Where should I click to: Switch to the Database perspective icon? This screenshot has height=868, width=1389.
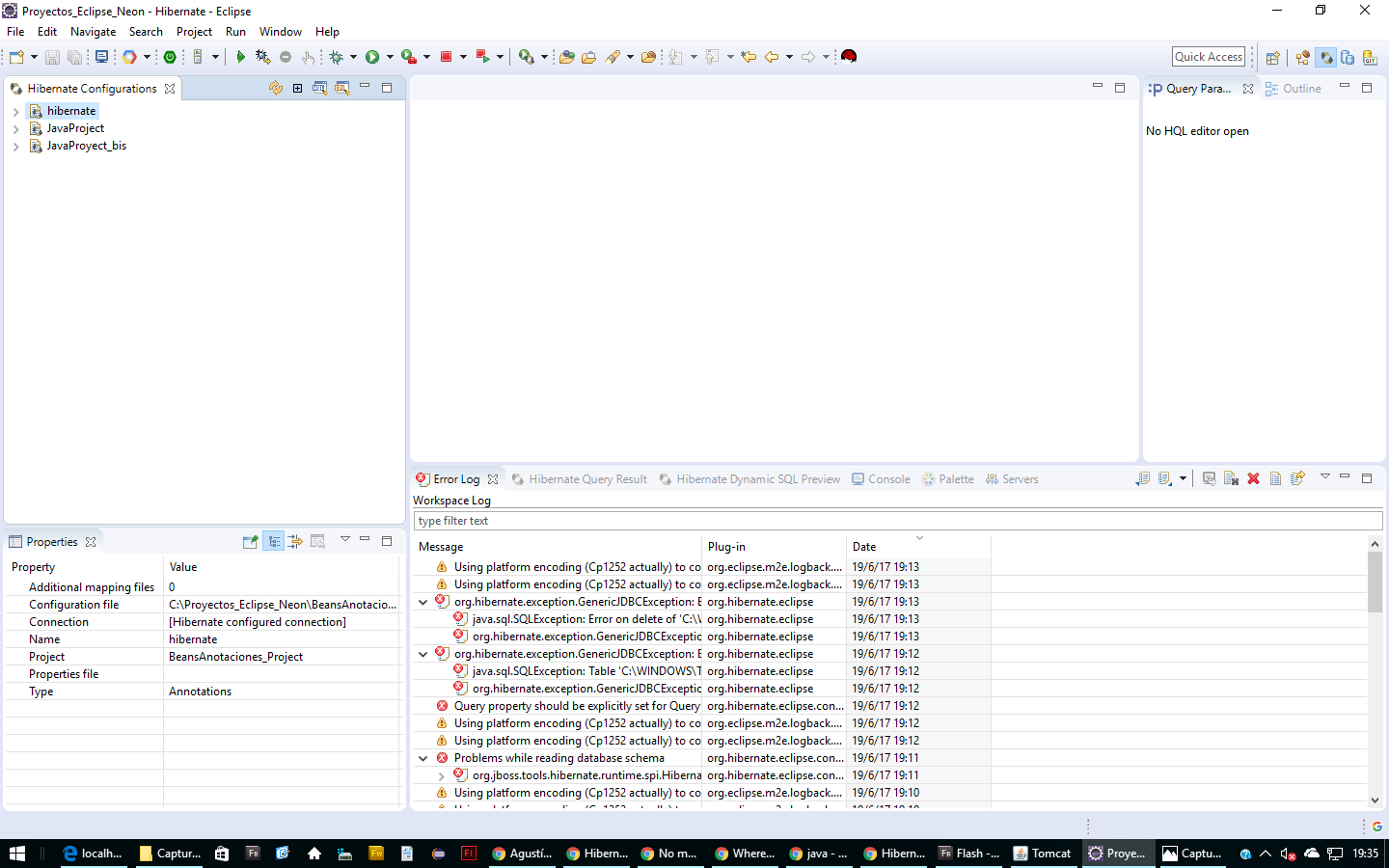pos(1348,57)
